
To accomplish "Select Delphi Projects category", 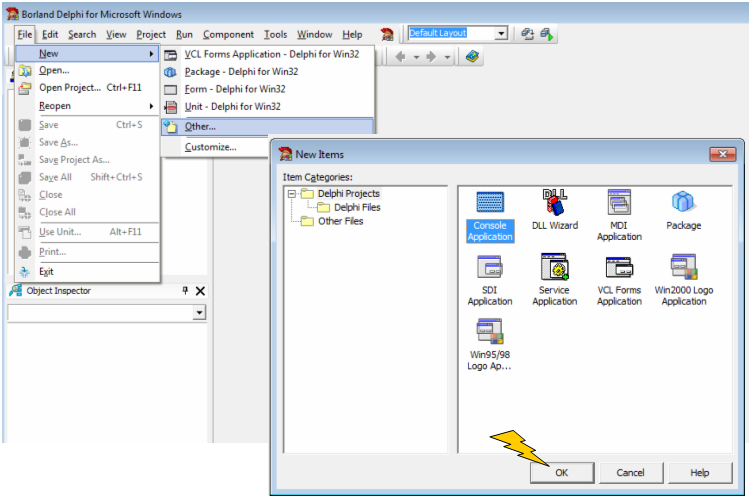I will (x=348, y=193).
